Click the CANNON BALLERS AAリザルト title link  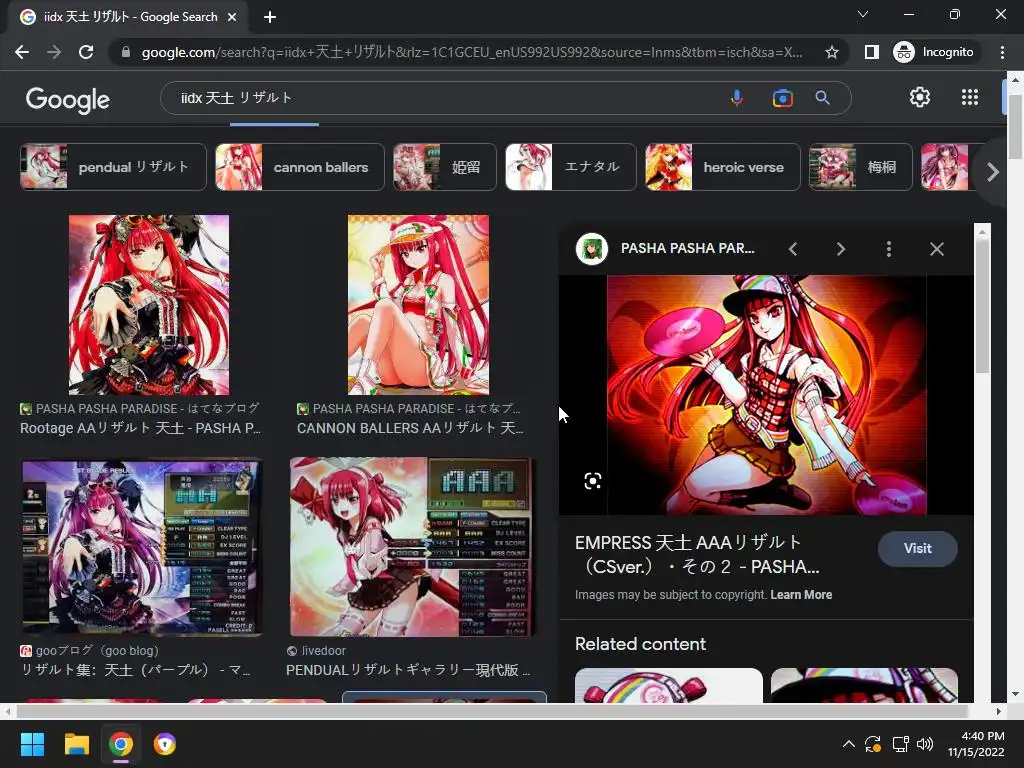tap(410, 428)
